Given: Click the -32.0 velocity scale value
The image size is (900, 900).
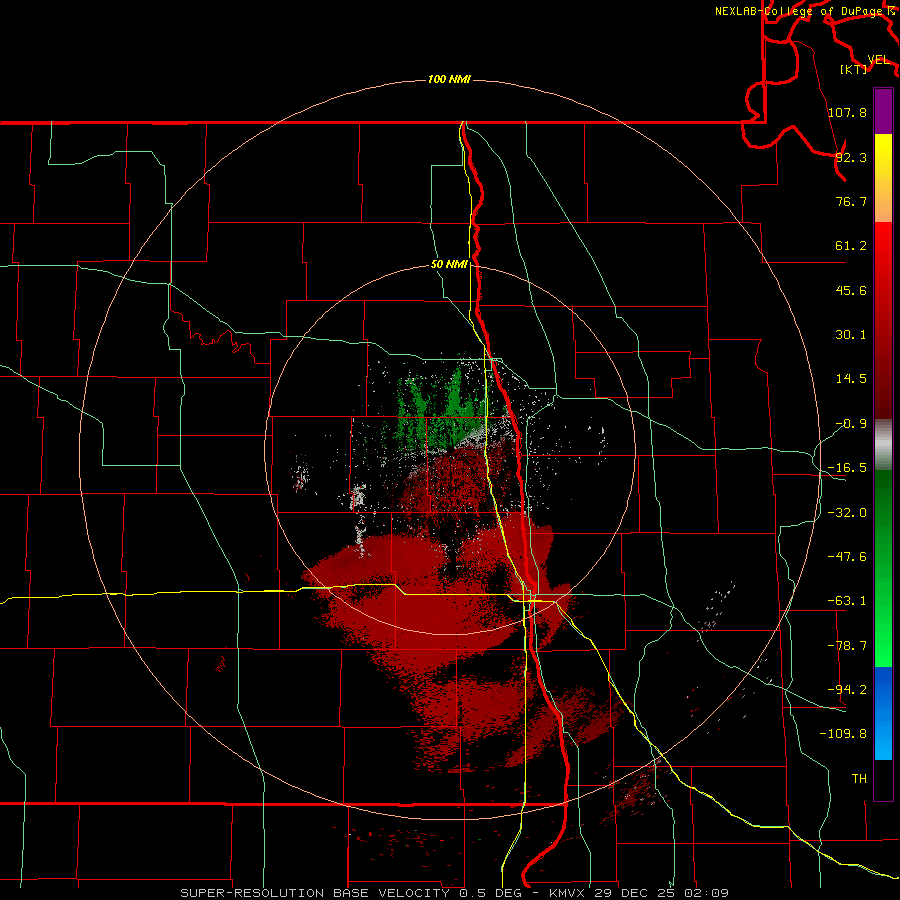Looking at the screenshot, I should [x=847, y=513].
